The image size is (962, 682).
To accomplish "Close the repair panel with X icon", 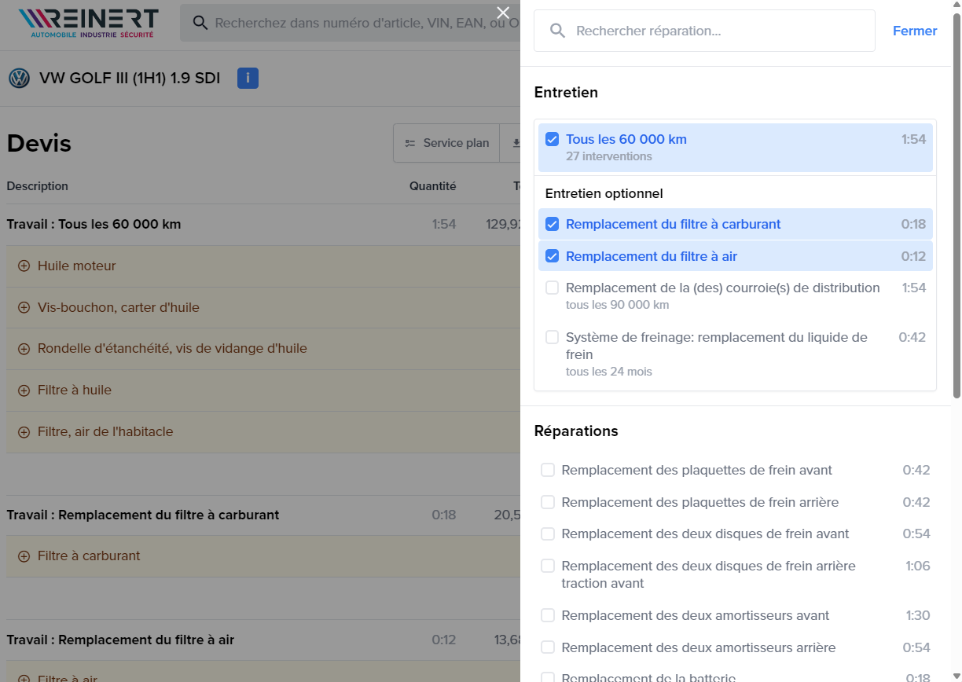I will click(503, 13).
